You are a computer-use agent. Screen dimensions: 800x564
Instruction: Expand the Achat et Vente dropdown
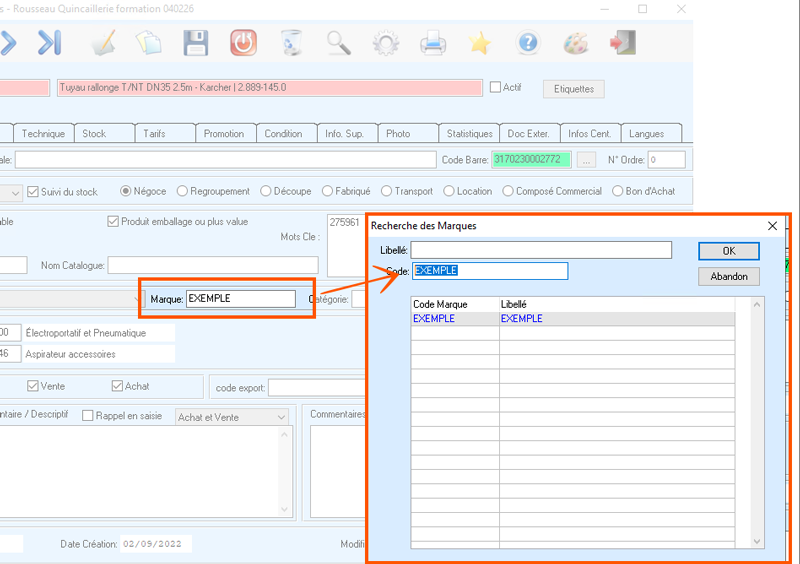(x=281, y=418)
